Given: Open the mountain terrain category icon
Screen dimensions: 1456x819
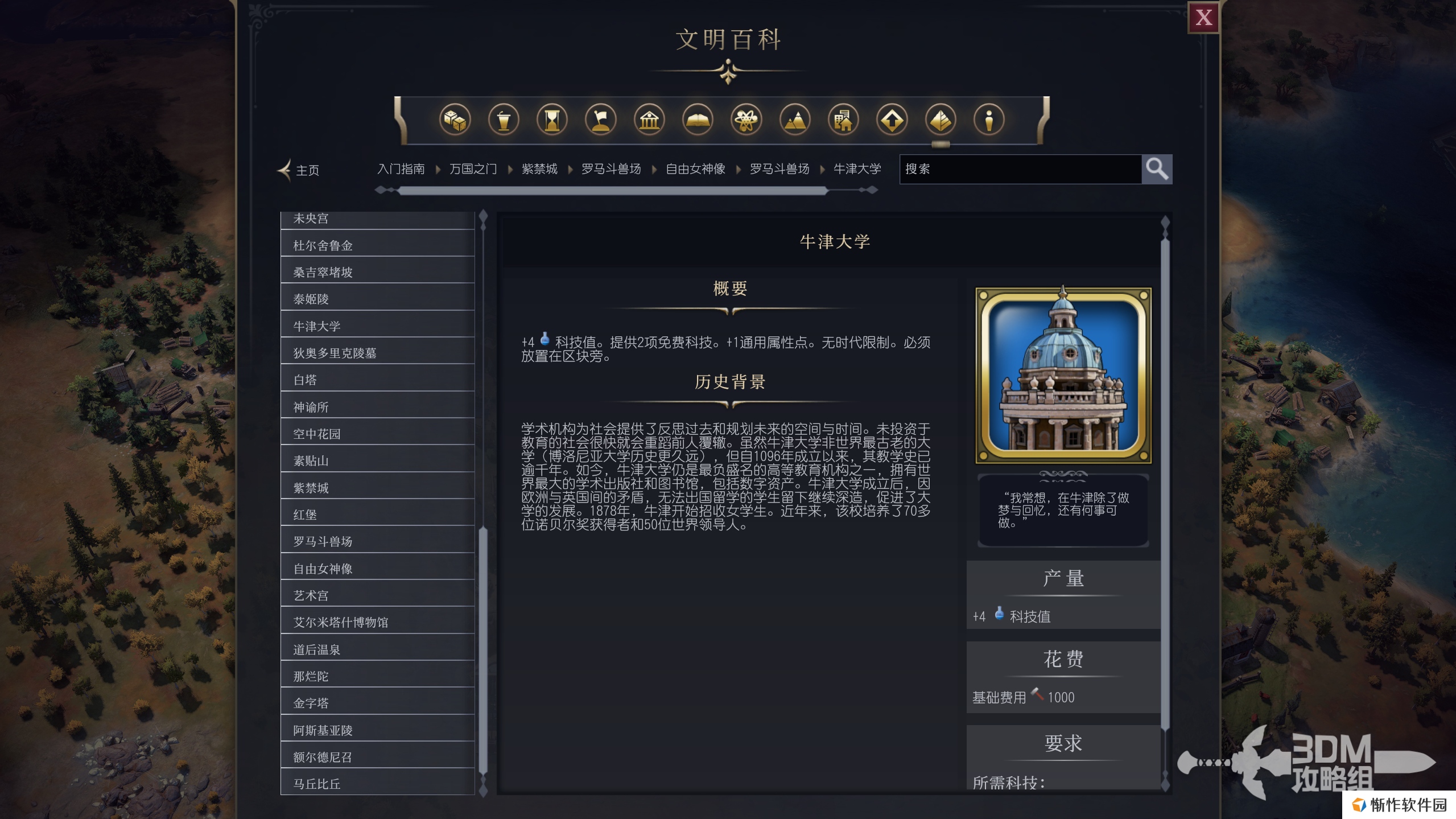Looking at the screenshot, I should (795, 120).
